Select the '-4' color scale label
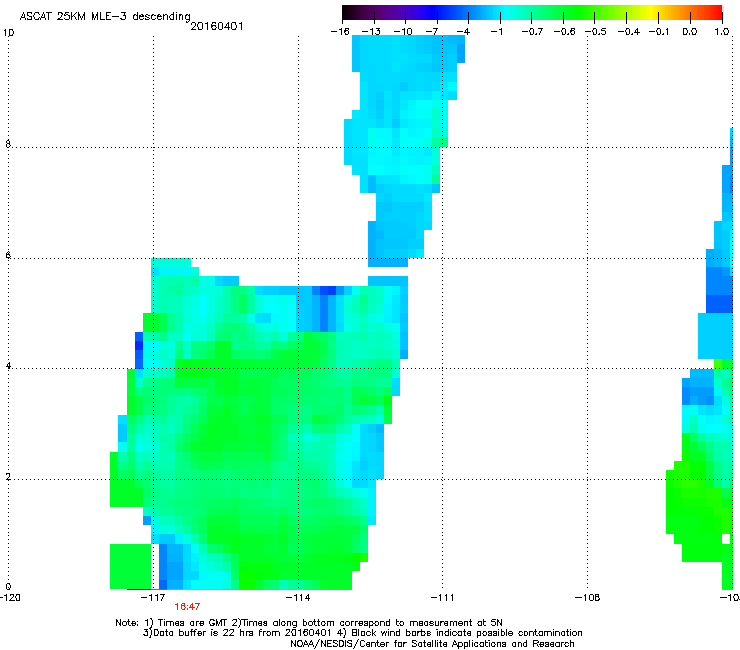Image resolution: width=740 pixels, height=650 pixels. [463, 32]
